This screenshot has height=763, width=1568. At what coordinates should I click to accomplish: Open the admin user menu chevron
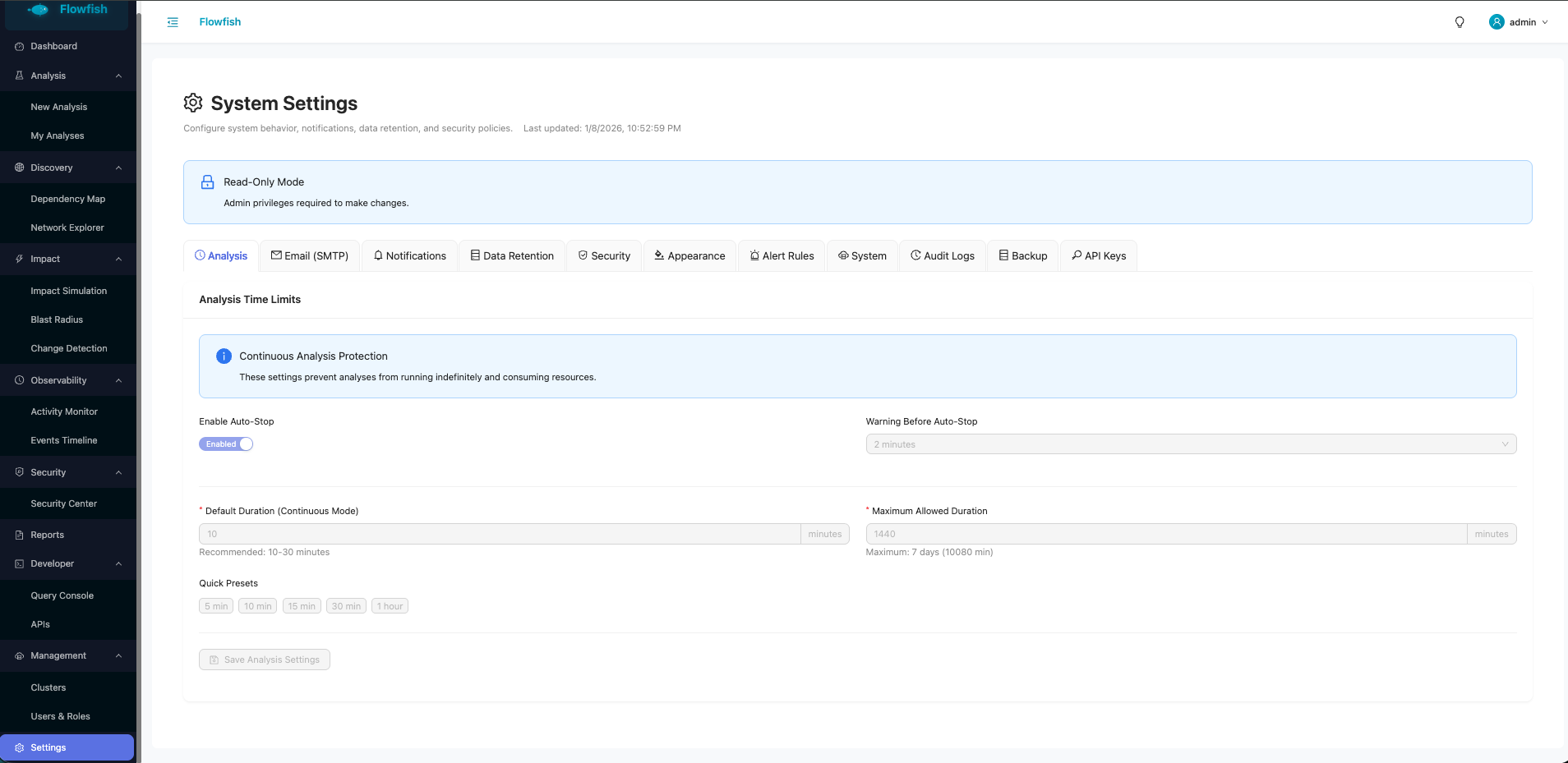click(1545, 22)
